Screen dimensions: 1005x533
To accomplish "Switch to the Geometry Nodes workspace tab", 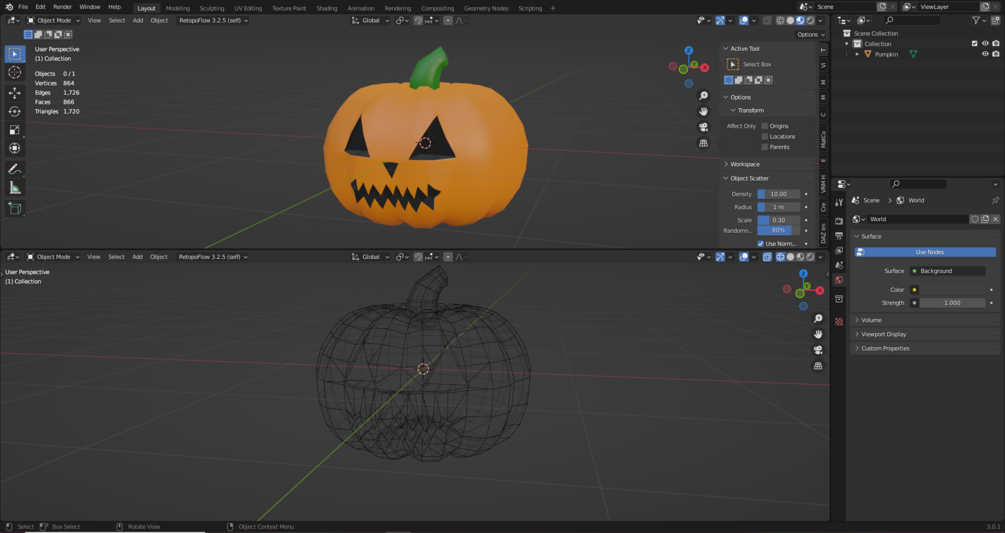I will click(x=486, y=8).
